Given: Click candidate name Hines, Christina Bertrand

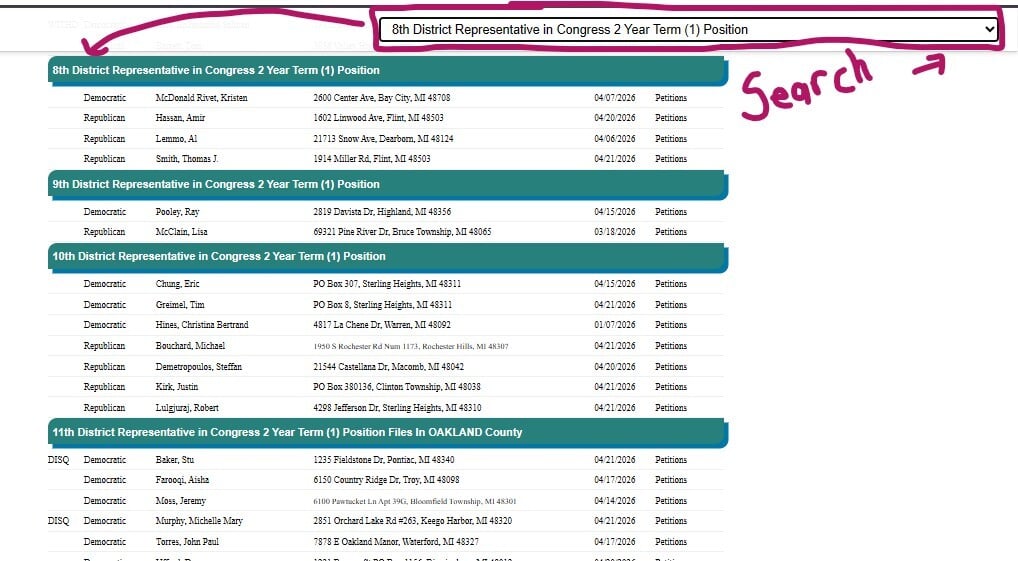Looking at the screenshot, I should (x=202, y=325).
